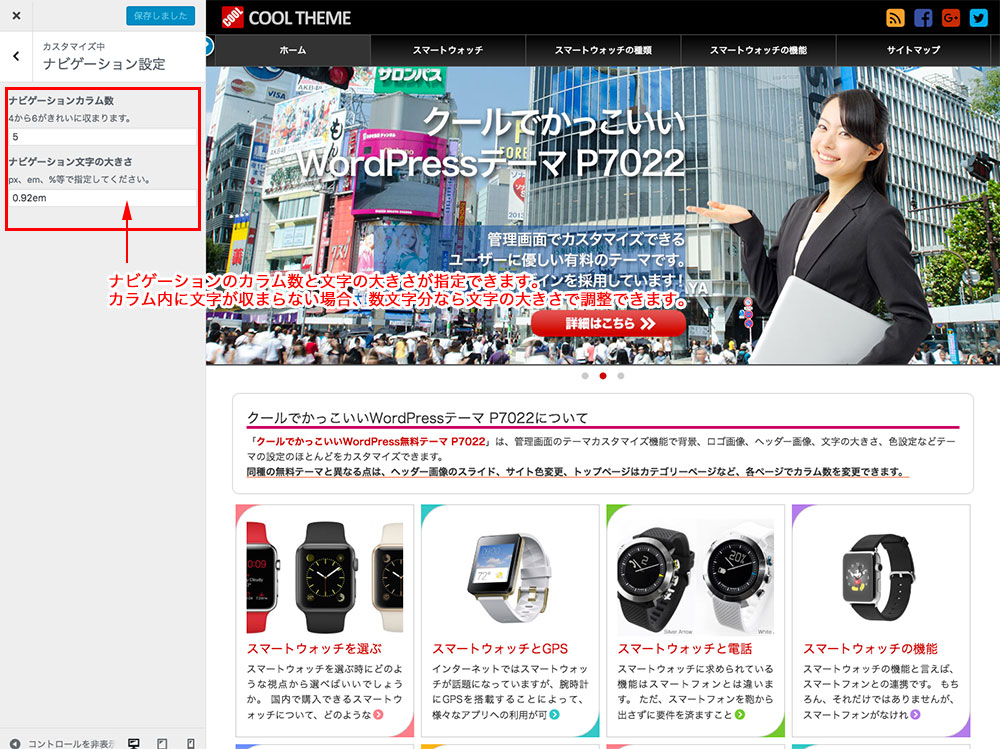Open the Facebook icon in the header
The height and width of the screenshot is (749, 1000).
pos(923,17)
